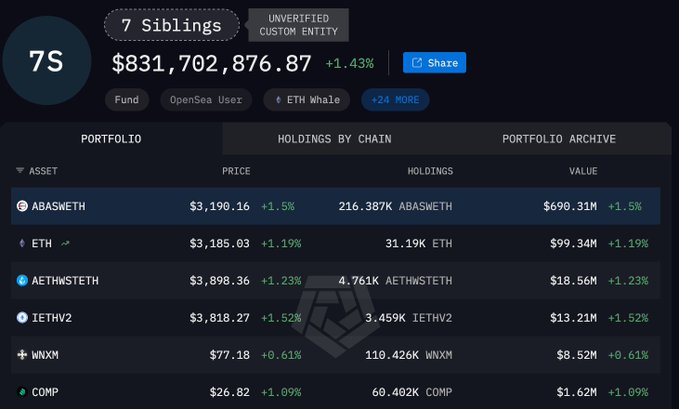Click the Fund tag
Image resolution: width=679 pixels, height=409 pixels.
tap(127, 100)
